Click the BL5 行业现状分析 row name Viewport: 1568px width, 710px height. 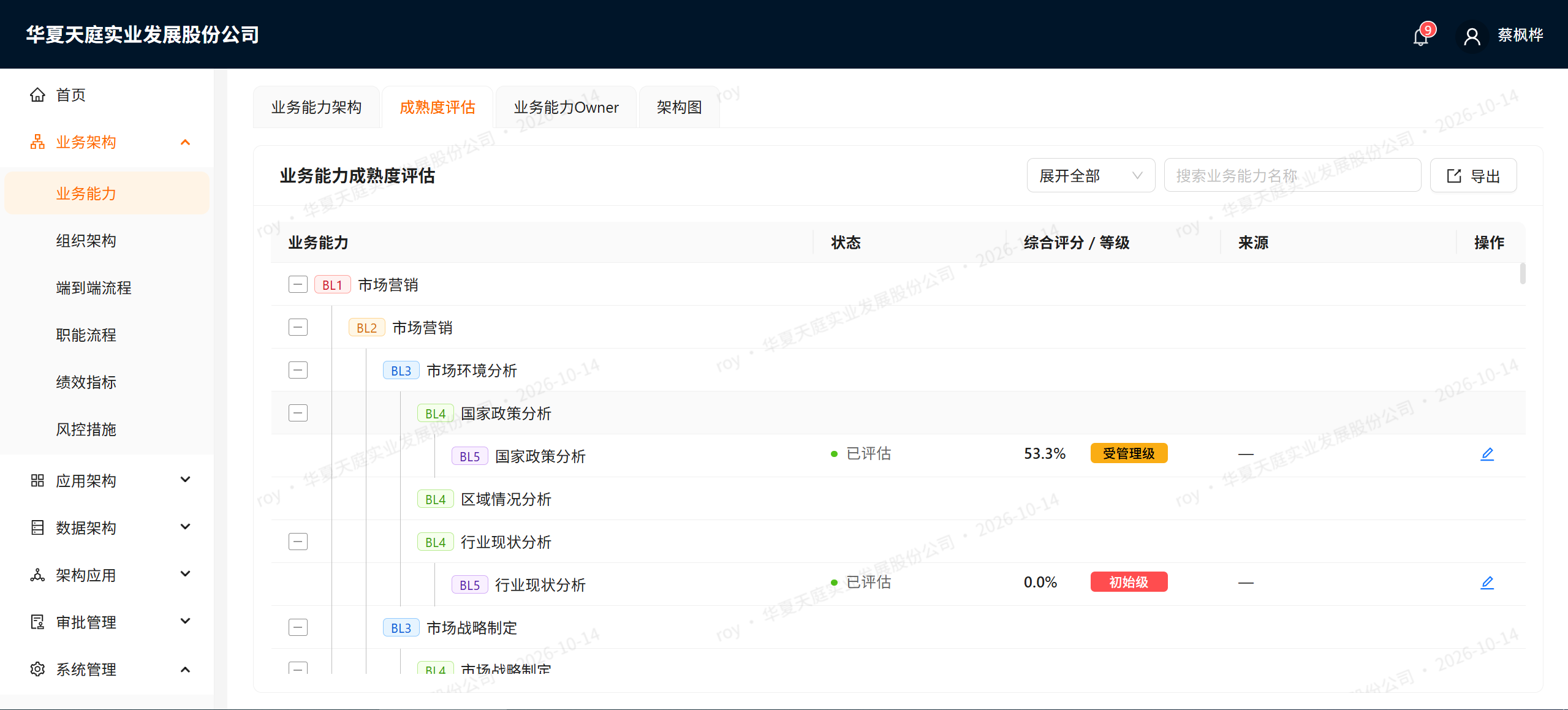tap(540, 585)
